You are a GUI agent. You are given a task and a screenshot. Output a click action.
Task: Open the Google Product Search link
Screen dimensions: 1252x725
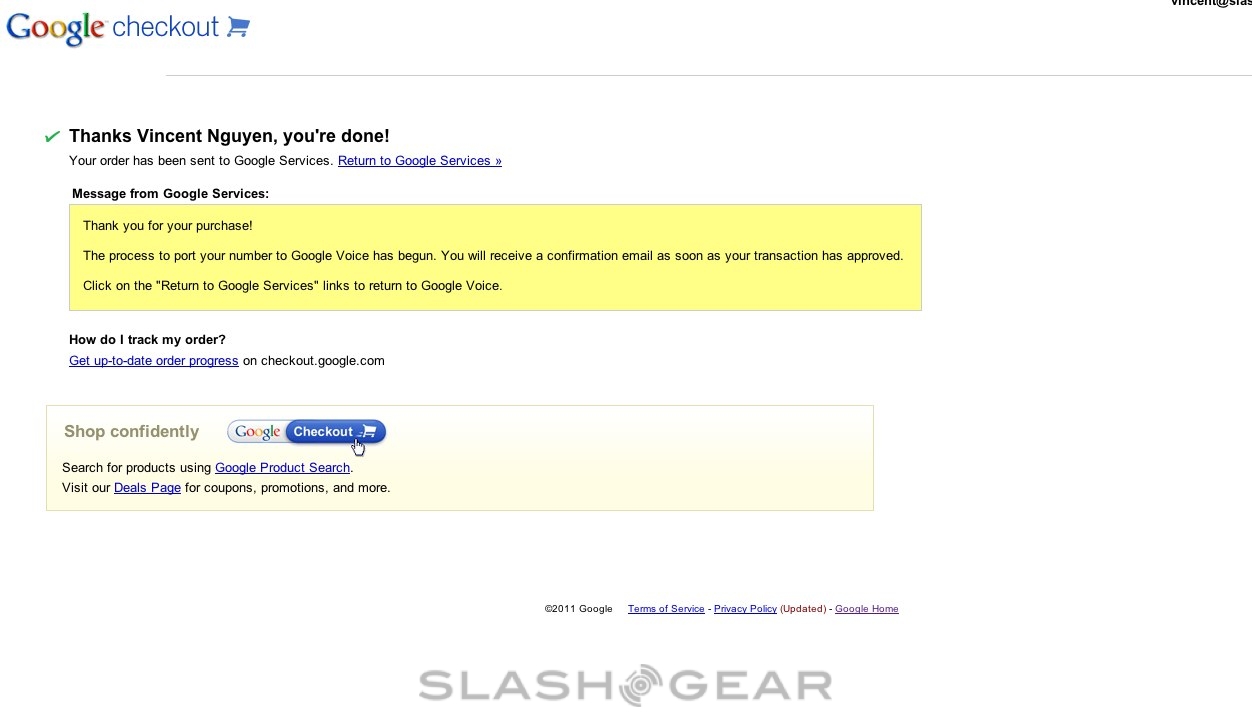282,468
